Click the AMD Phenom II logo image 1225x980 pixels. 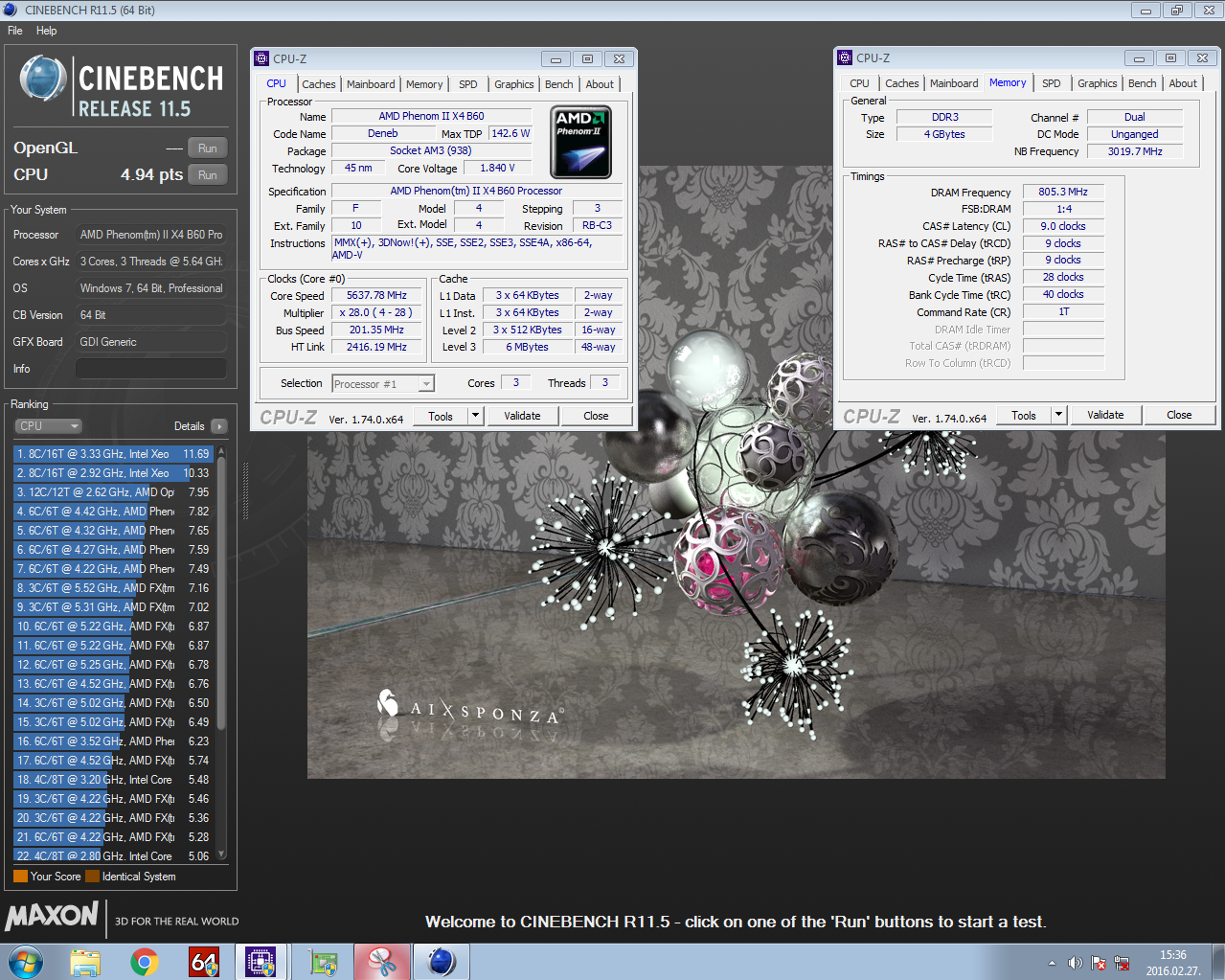pos(582,142)
